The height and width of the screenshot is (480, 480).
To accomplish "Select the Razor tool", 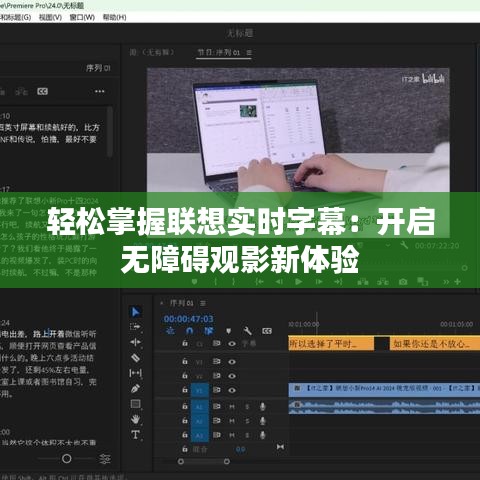I will click(135, 358).
